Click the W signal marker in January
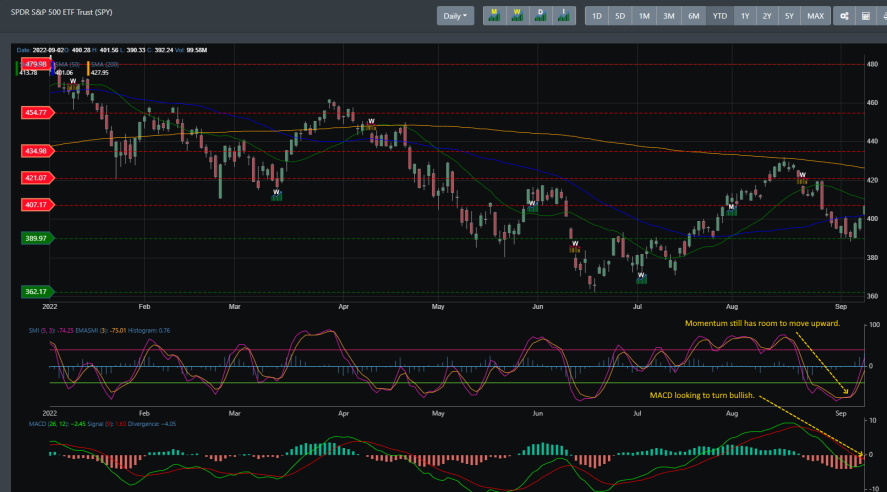 (73, 84)
